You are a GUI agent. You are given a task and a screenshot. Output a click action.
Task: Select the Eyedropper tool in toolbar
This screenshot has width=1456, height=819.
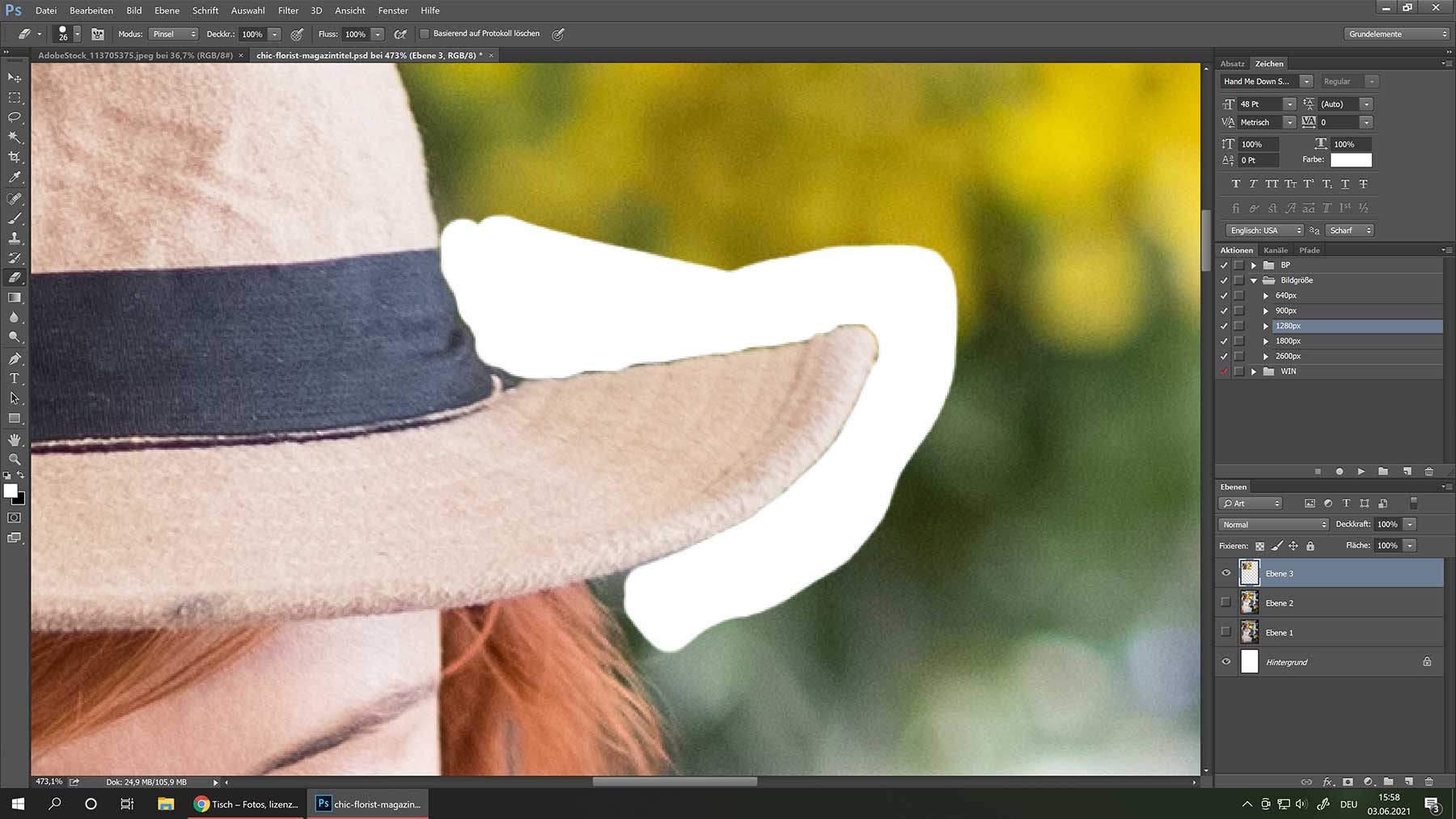tap(15, 178)
